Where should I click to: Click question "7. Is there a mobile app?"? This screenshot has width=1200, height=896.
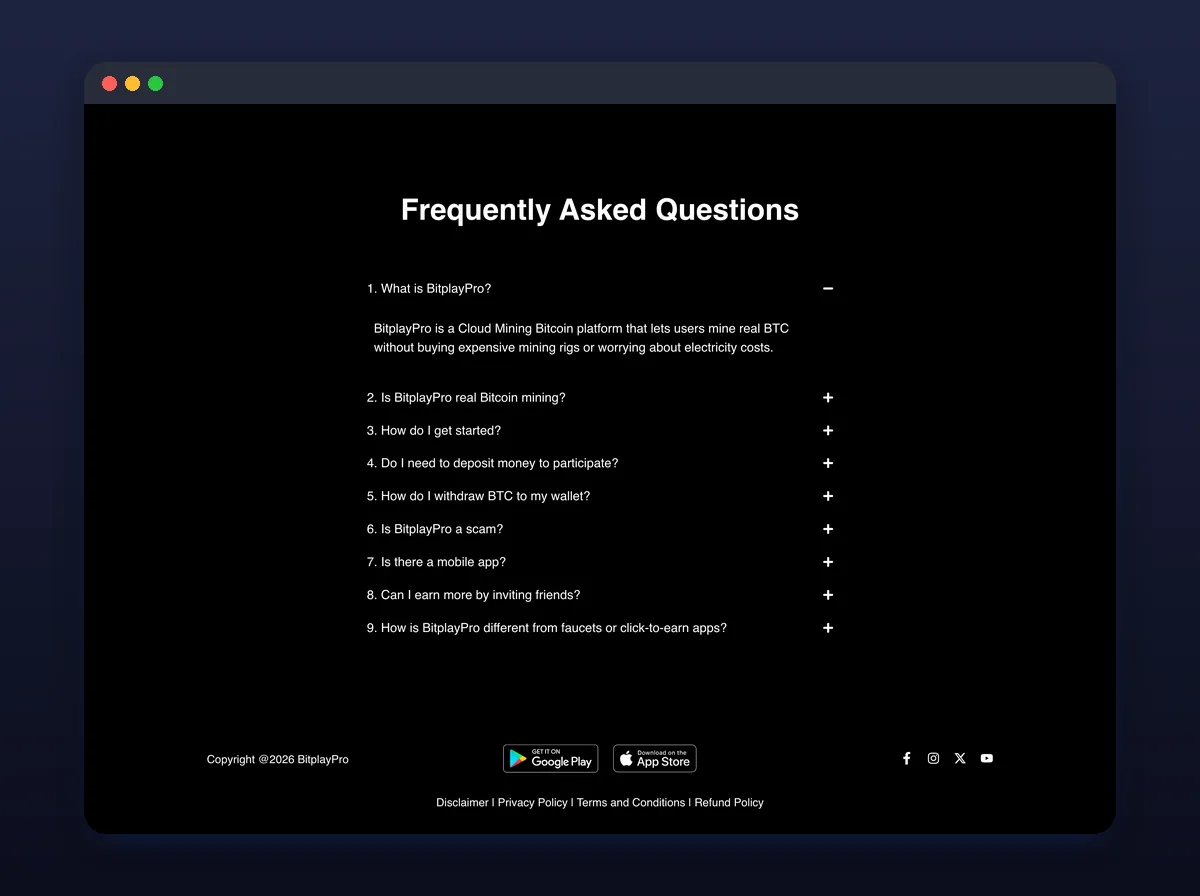tap(436, 563)
